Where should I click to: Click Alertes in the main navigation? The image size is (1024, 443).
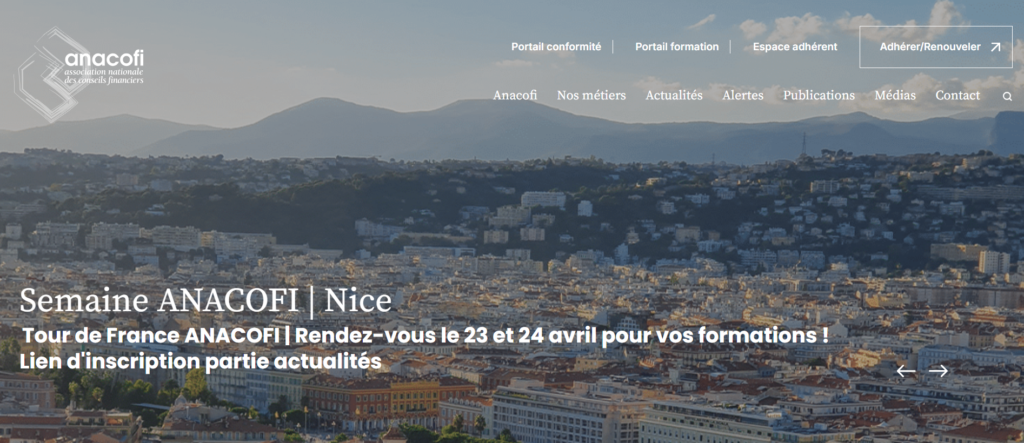tap(743, 96)
